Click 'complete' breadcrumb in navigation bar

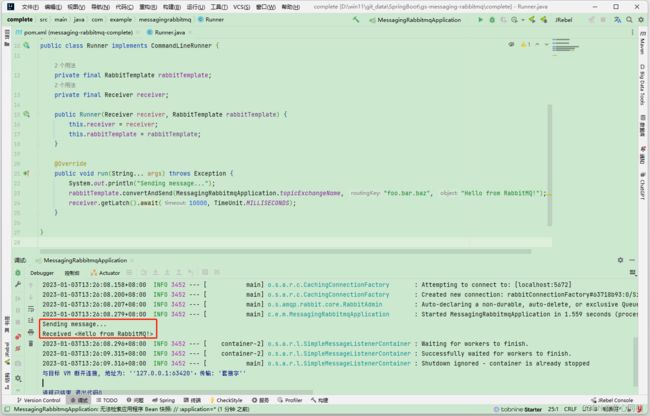tap(19, 19)
